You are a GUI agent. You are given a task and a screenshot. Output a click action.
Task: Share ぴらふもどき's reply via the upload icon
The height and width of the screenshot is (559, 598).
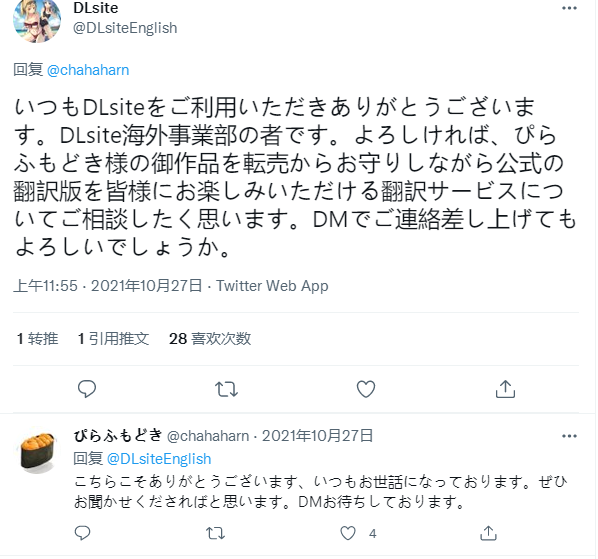[x=489, y=533]
